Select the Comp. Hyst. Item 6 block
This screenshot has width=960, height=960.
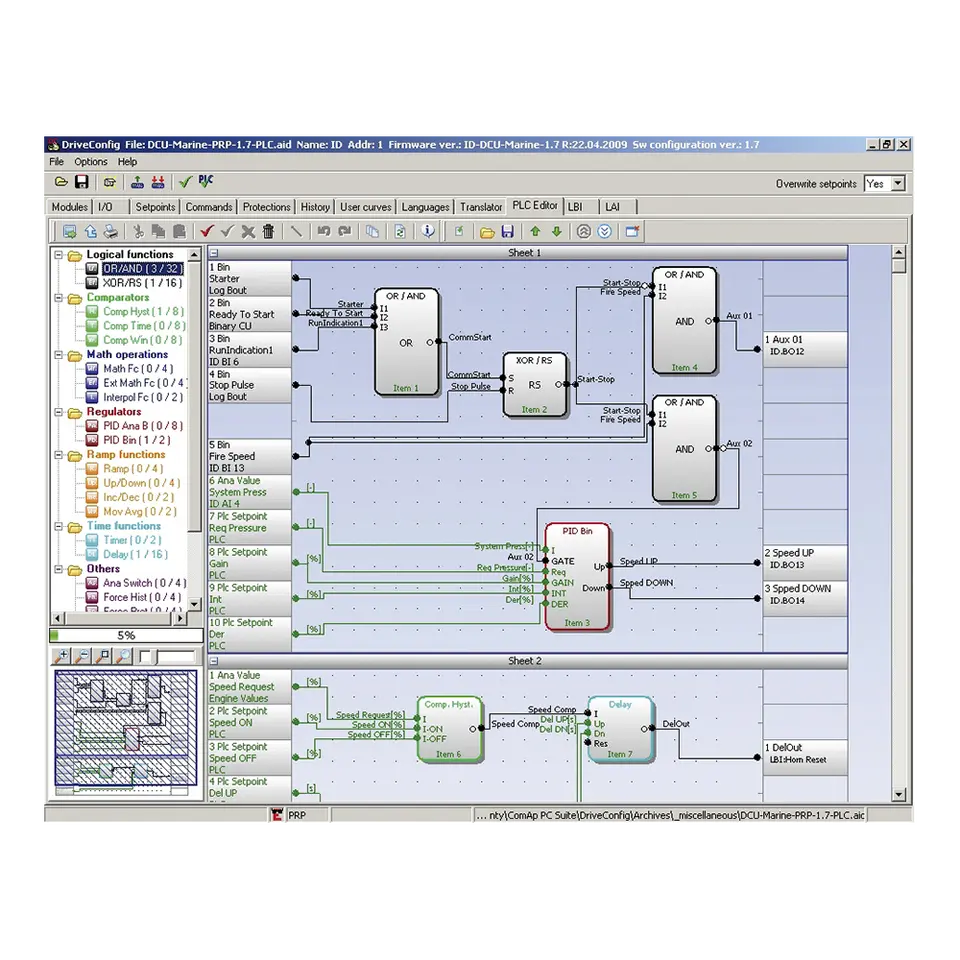coord(449,729)
